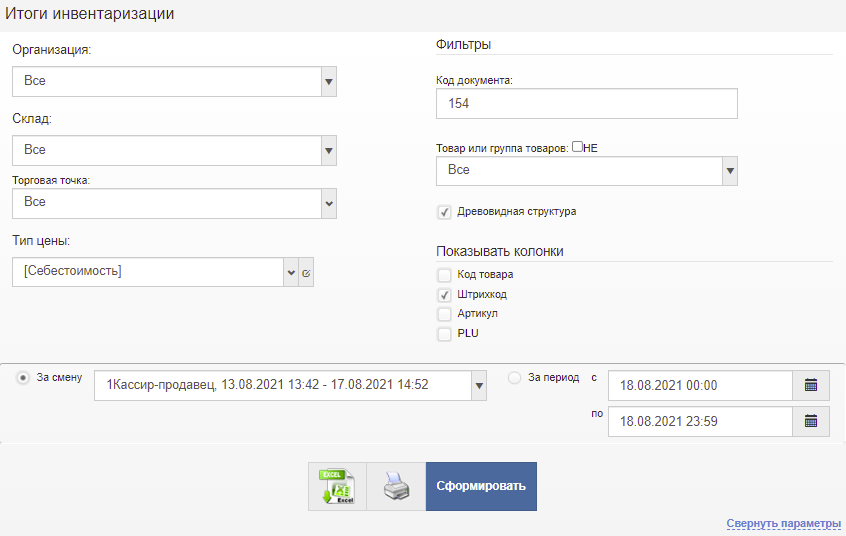Enable the Код товара column checkbox
The width and height of the screenshot is (846, 536).
point(444,275)
